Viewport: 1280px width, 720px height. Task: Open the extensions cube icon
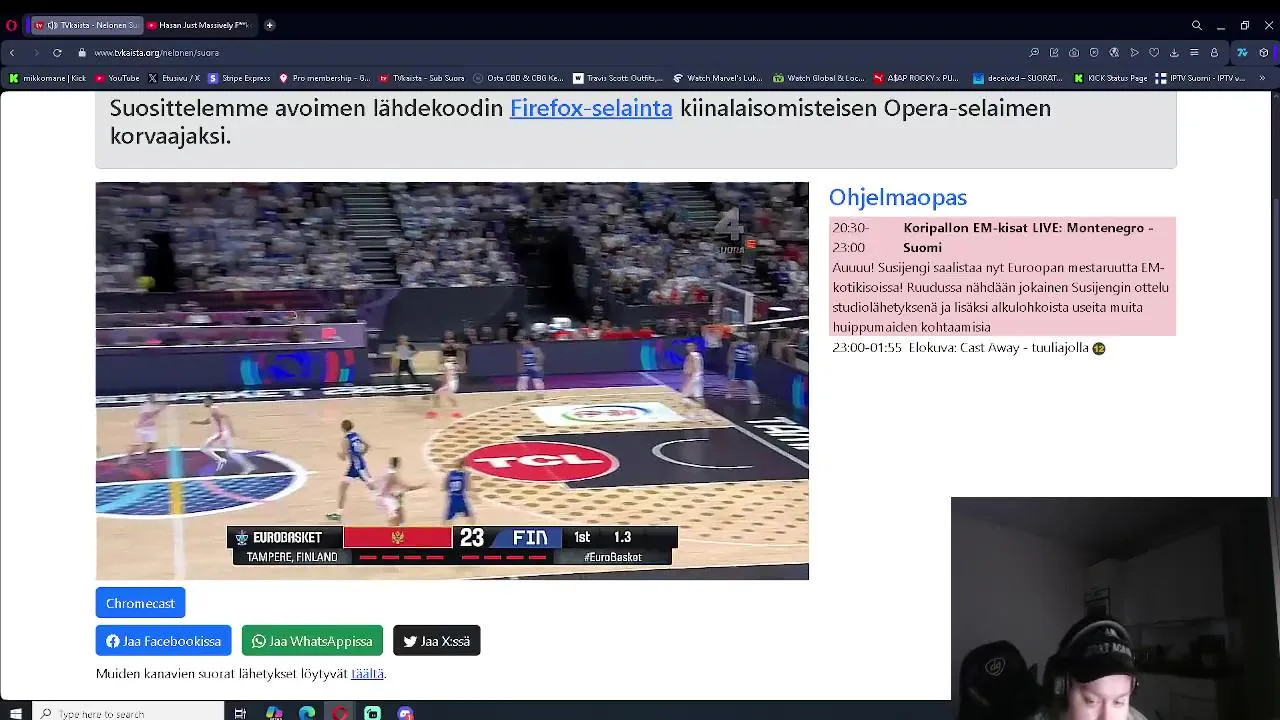(x=1264, y=52)
